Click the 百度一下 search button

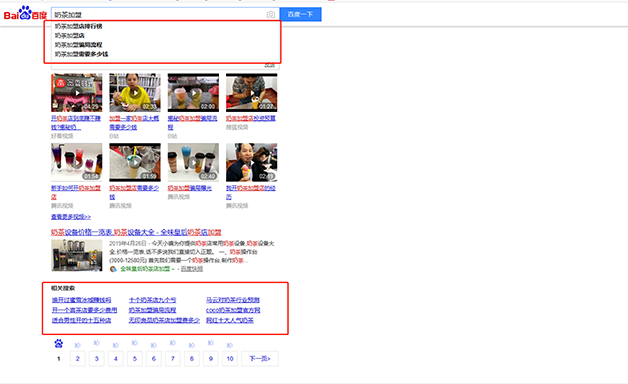click(x=300, y=14)
